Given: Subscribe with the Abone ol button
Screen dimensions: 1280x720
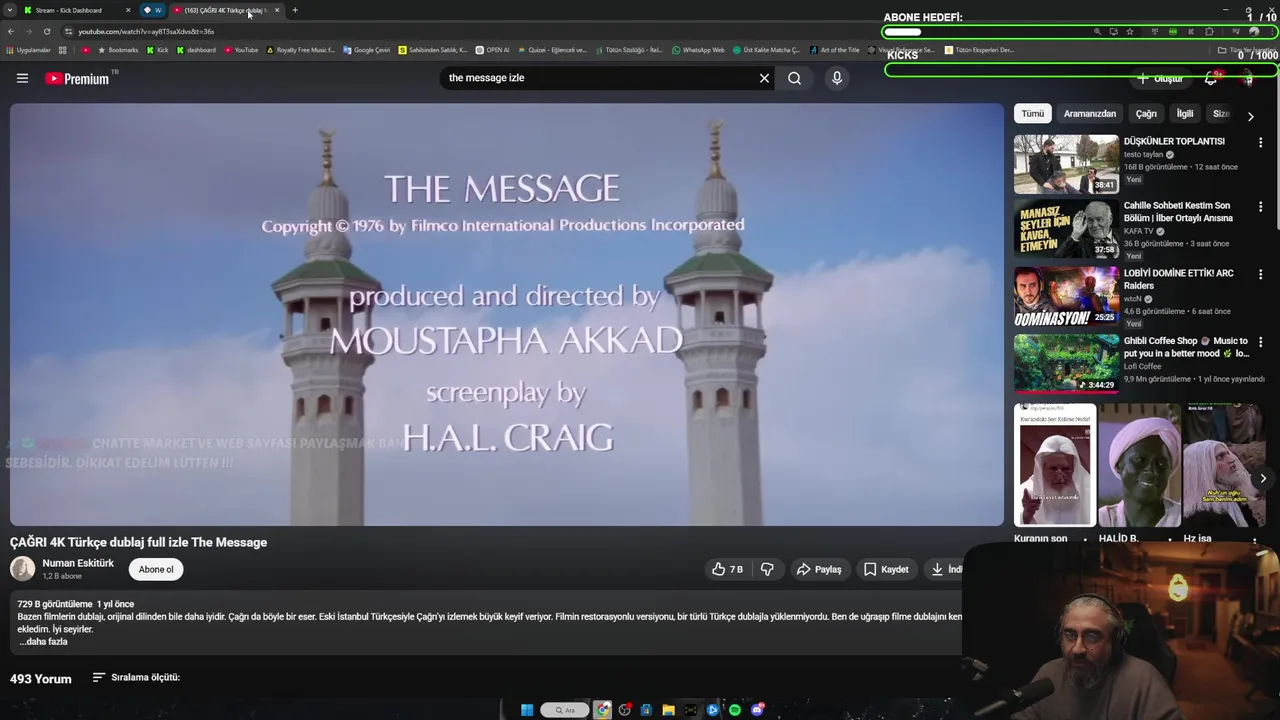Looking at the screenshot, I should (x=156, y=569).
